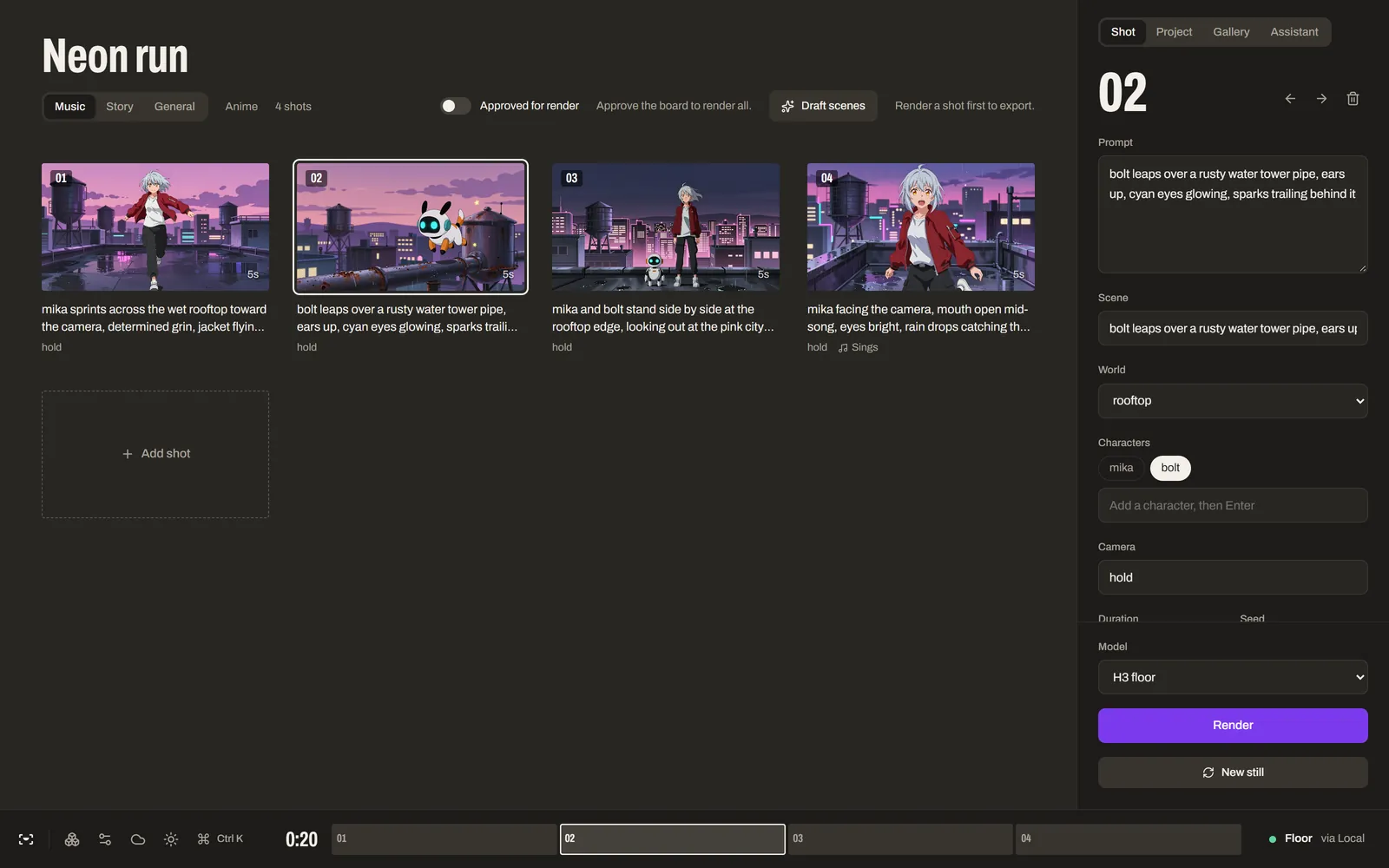Viewport: 1389px width, 868px height.
Task: Click the via Local status text
Action: coord(1342,838)
